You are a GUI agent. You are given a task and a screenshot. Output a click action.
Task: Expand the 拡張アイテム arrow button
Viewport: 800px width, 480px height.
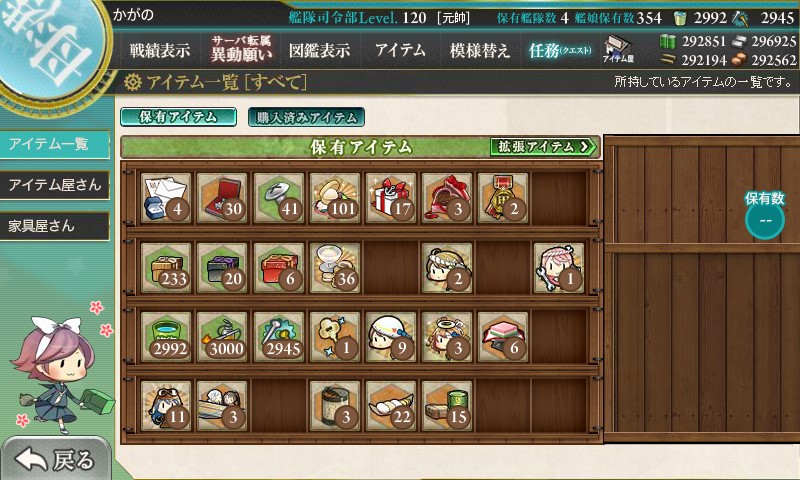(543, 147)
